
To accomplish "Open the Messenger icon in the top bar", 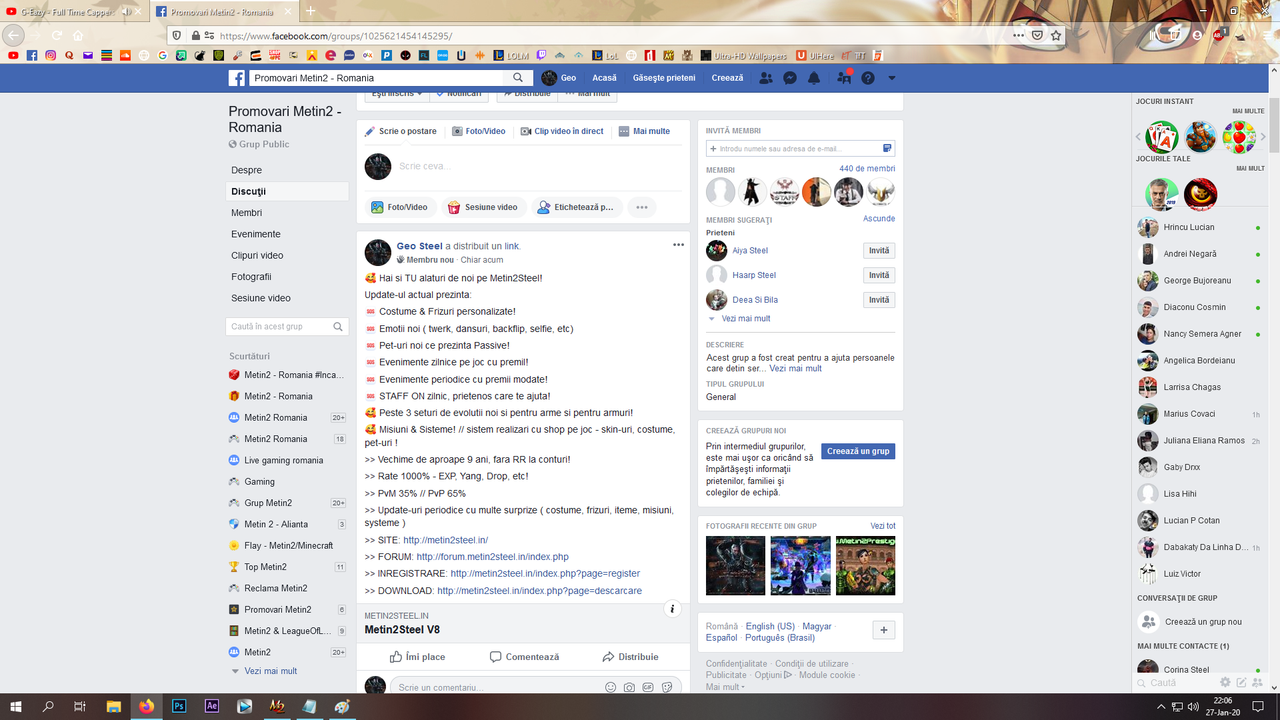I will [x=790, y=78].
